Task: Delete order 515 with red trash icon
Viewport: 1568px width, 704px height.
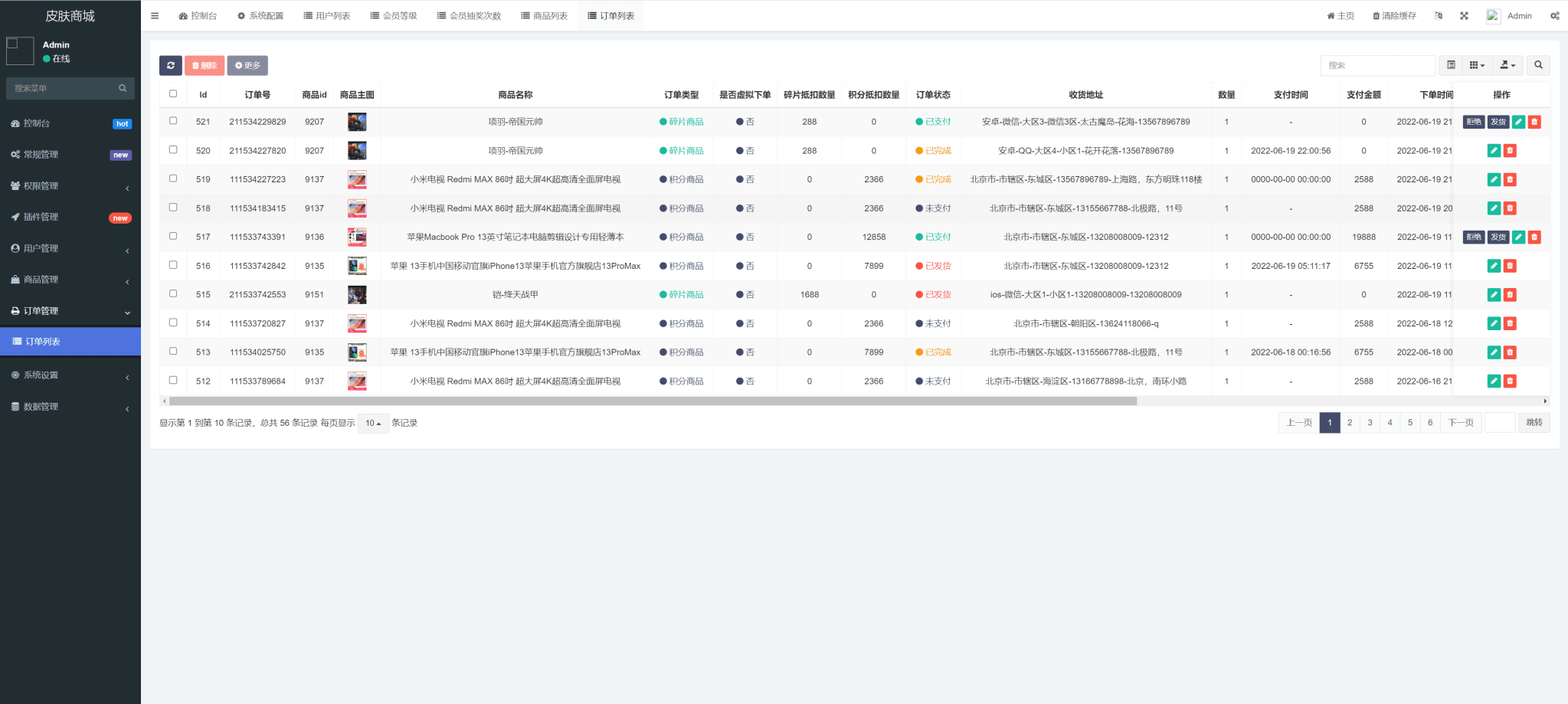Action: click(x=1510, y=294)
